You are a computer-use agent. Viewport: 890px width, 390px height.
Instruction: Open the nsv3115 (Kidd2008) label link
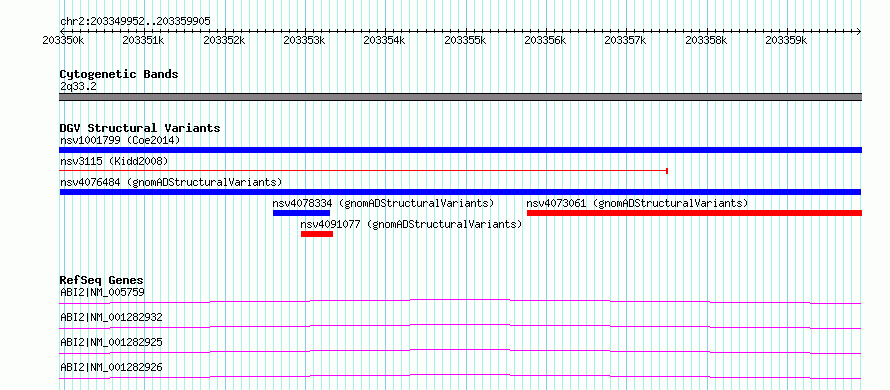tap(114, 161)
